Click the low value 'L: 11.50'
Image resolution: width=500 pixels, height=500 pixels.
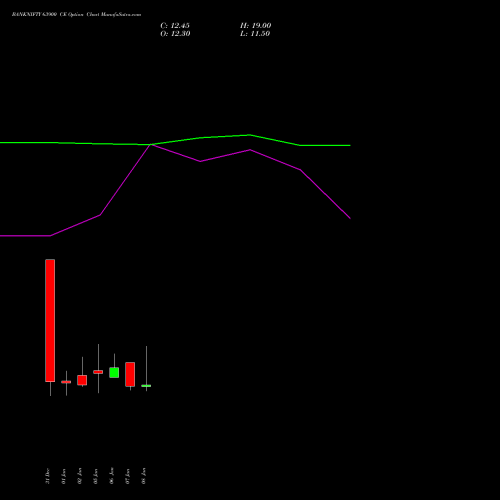pyautogui.click(x=255, y=34)
